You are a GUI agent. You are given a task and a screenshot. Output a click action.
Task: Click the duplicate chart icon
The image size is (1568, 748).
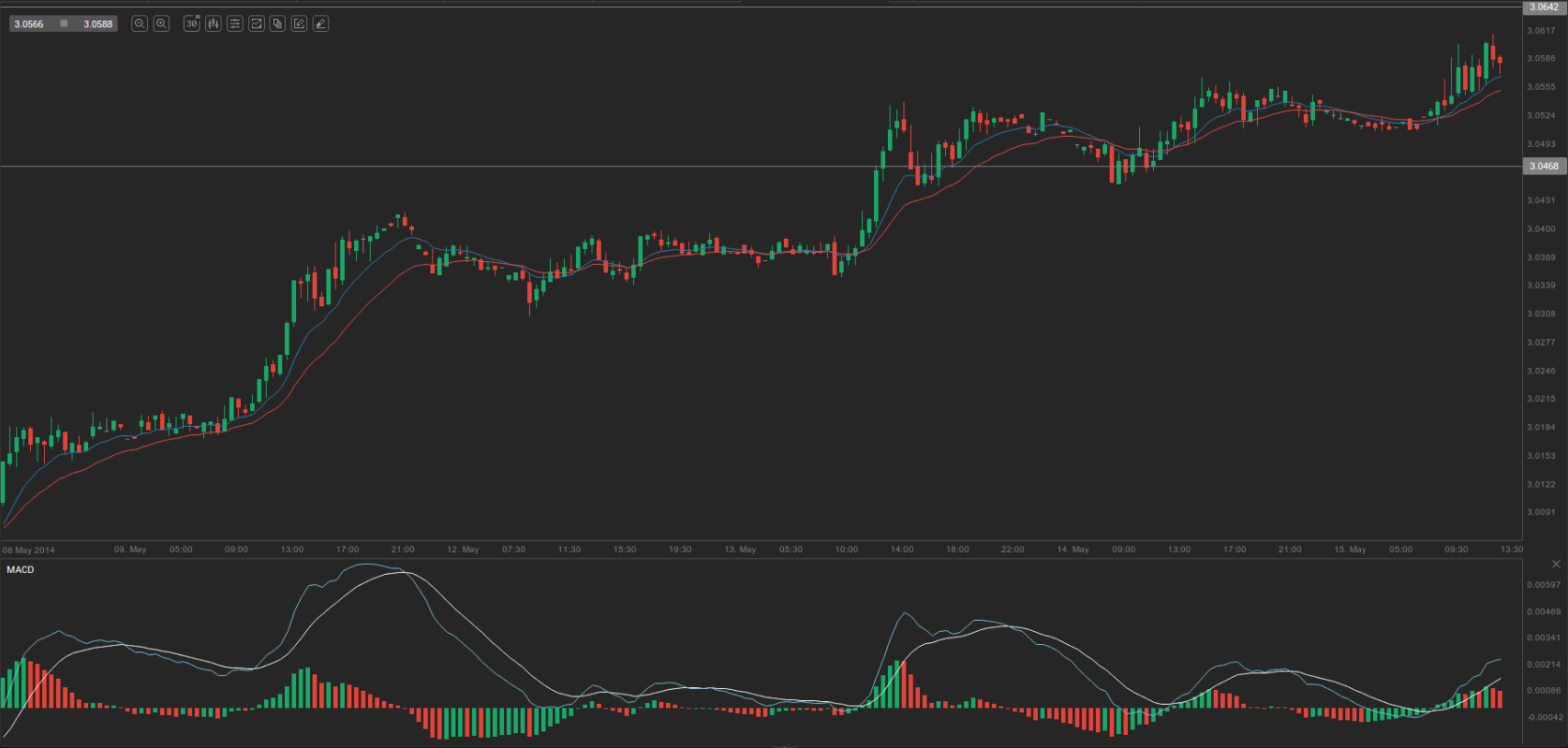coord(277,23)
